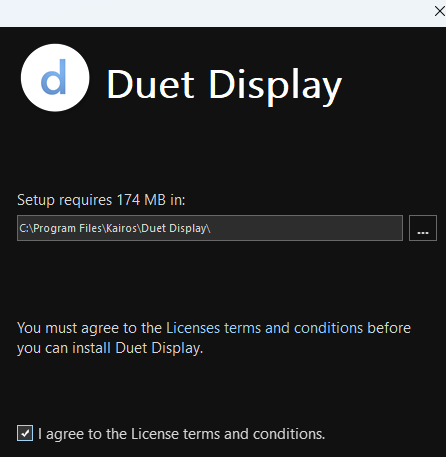Screen dimensions: 446x457
Task: Click the "you can install Duet Display." line
Action: point(110,348)
